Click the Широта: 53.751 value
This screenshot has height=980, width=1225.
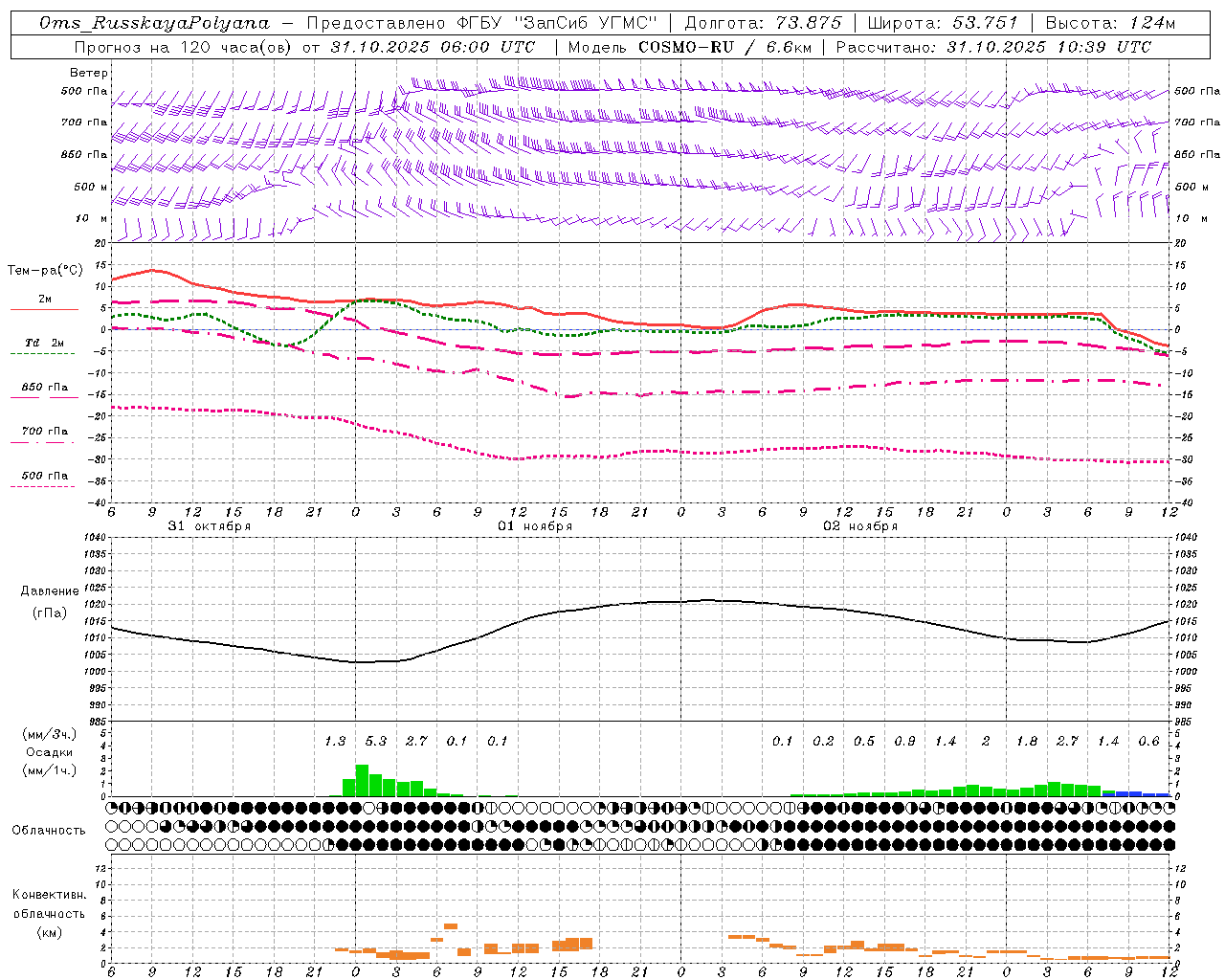click(x=942, y=23)
